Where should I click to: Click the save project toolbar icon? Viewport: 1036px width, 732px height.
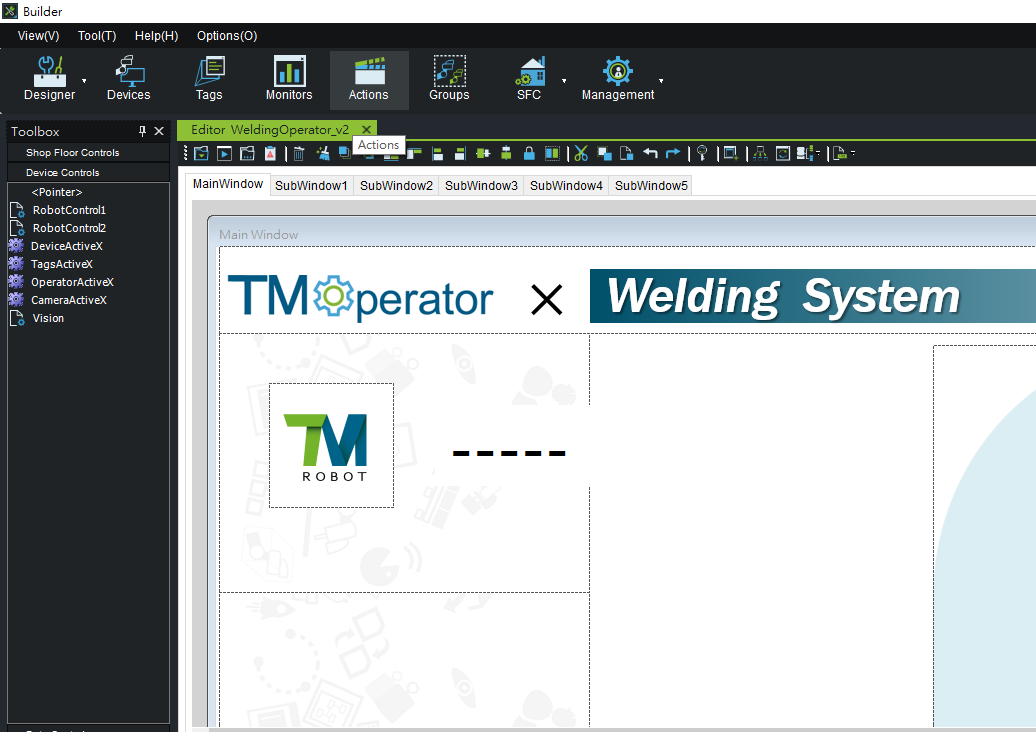[x=202, y=153]
